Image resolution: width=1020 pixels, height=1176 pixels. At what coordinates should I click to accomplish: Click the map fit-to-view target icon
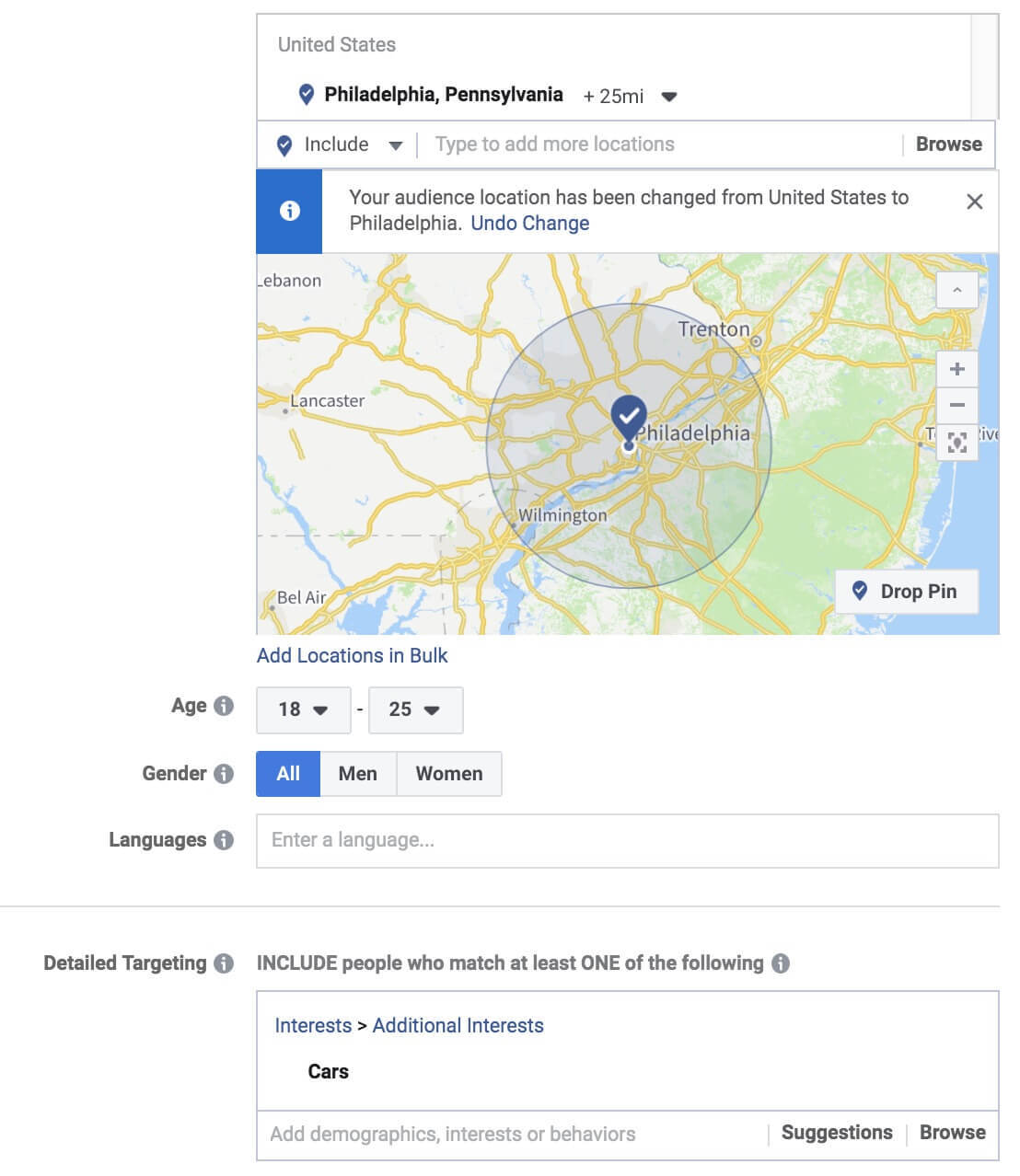coord(956,442)
